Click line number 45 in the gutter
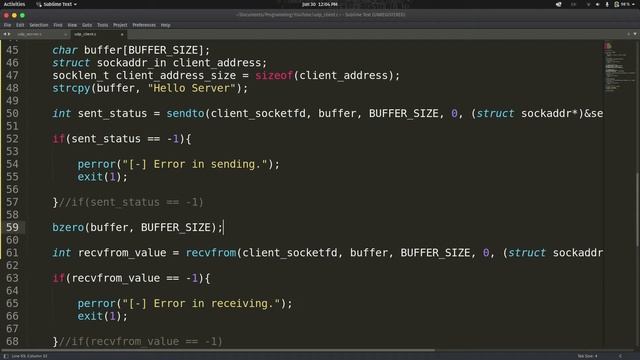 coord(12,50)
